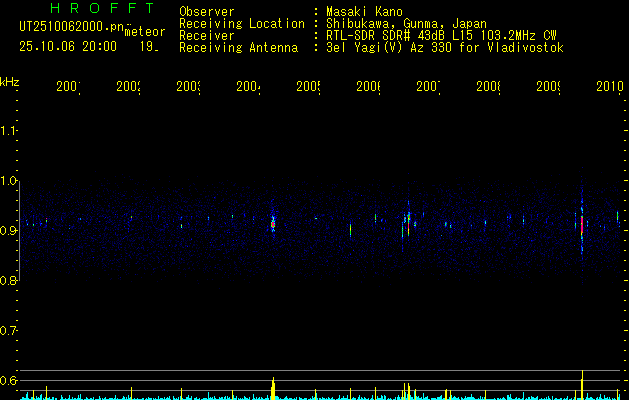Click the 2008 time axis marker

[489, 87]
